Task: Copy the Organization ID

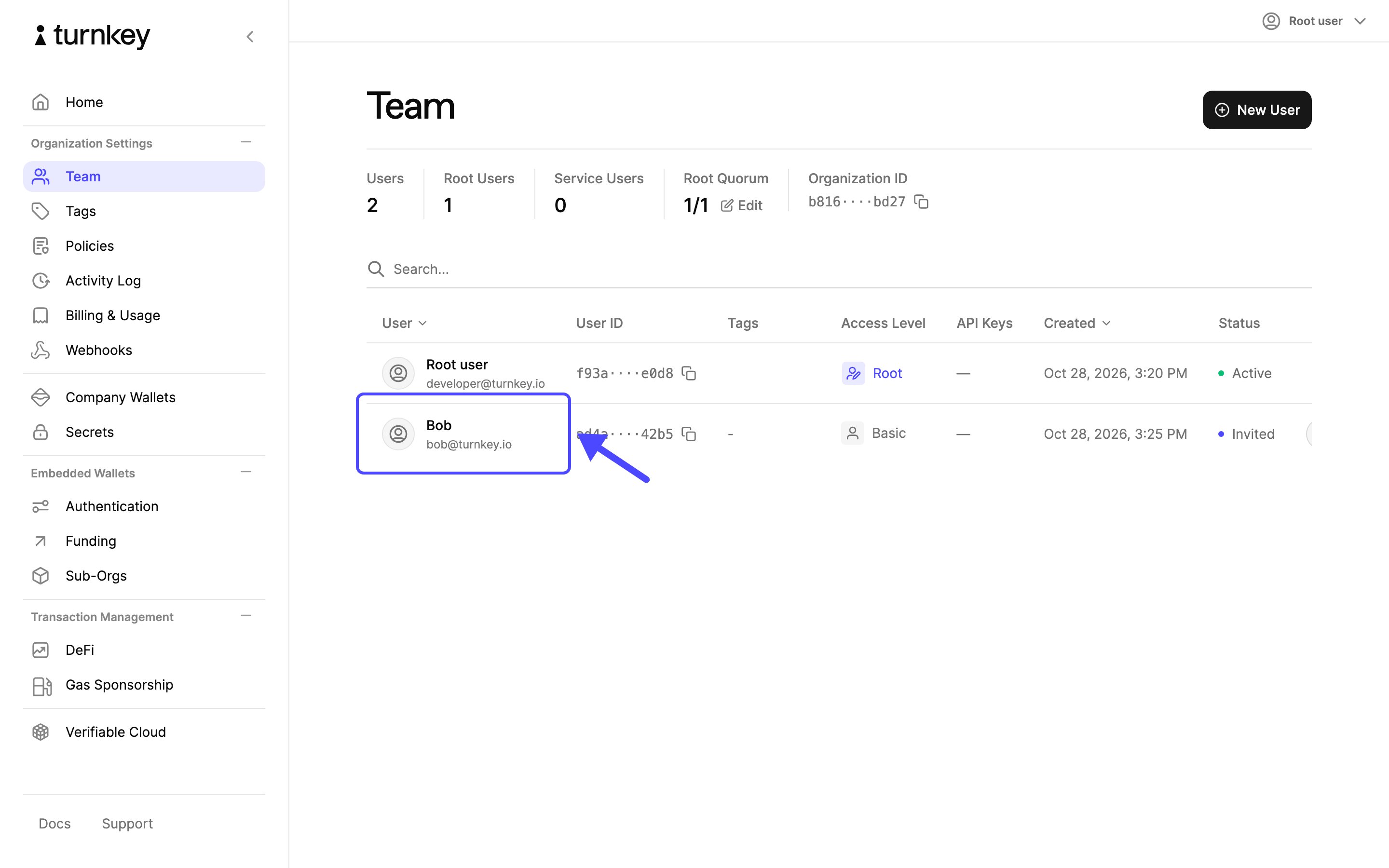Action: [x=921, y=202]
